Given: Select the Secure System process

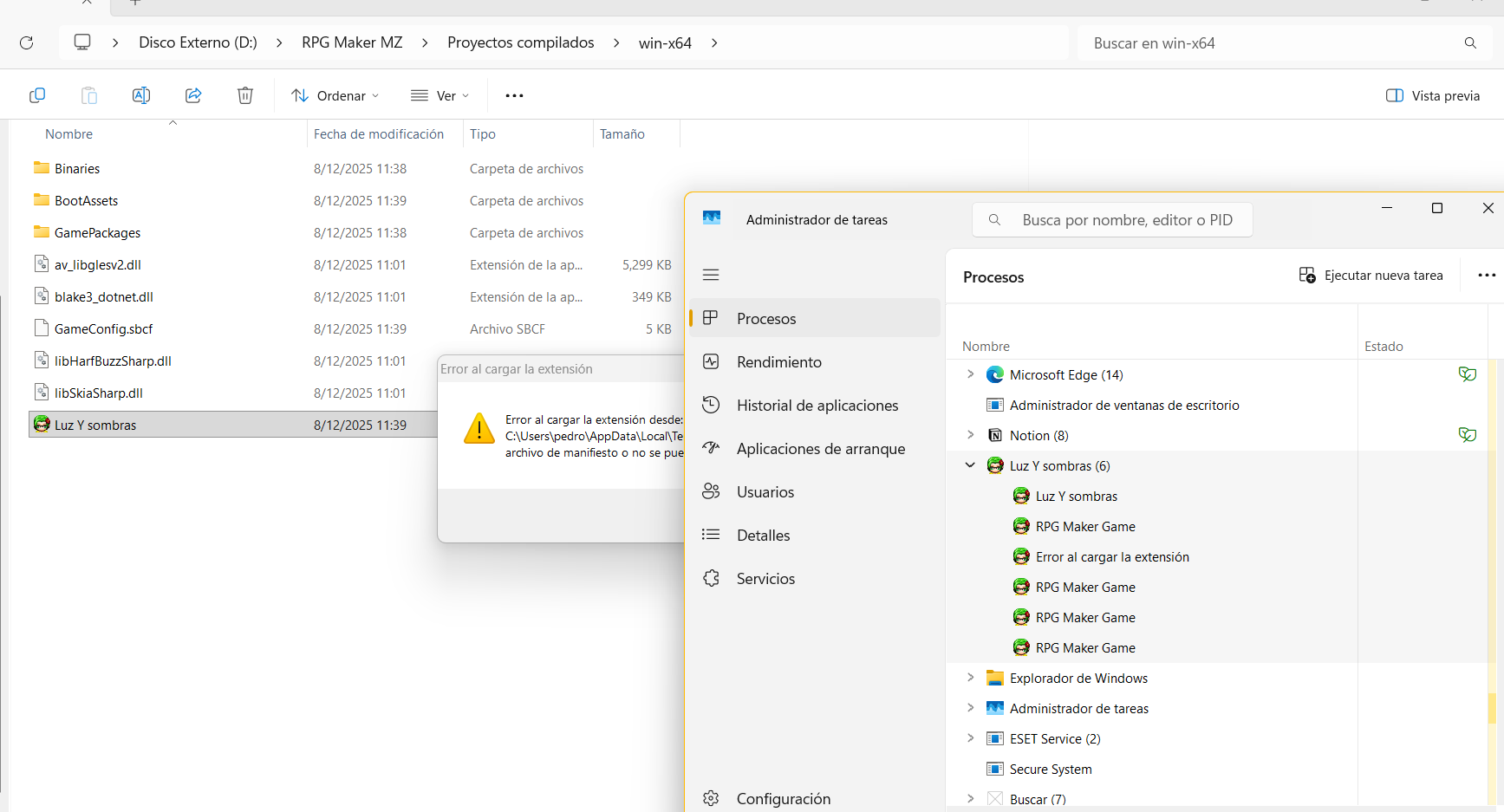Looking at the screenshot, I should tap(1051, 769).
